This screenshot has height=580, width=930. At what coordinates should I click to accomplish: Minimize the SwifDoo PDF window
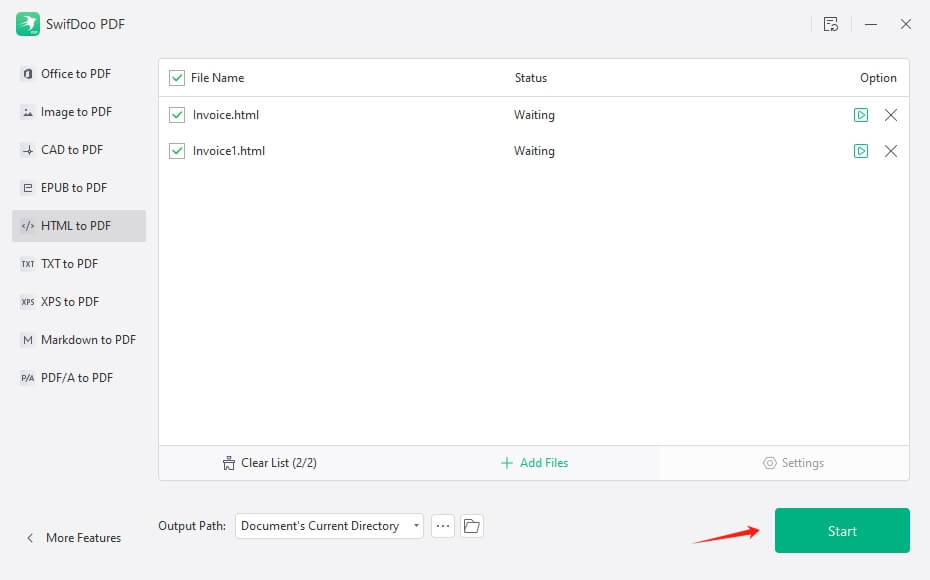tap(871, 24)
